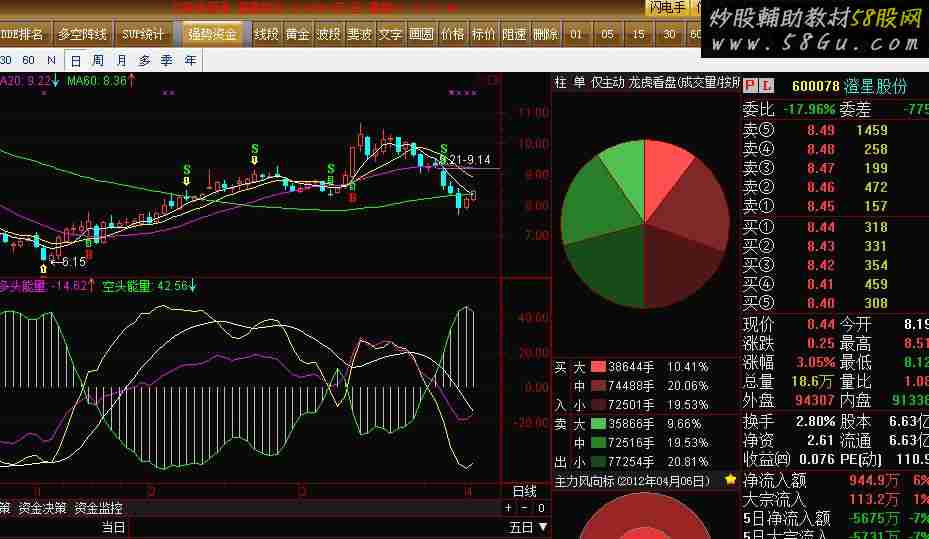Image resolution: width=929 pixels, height=539 pixels.
Task: Select the 价格 price tool
Action: click(x=452, y=34)
